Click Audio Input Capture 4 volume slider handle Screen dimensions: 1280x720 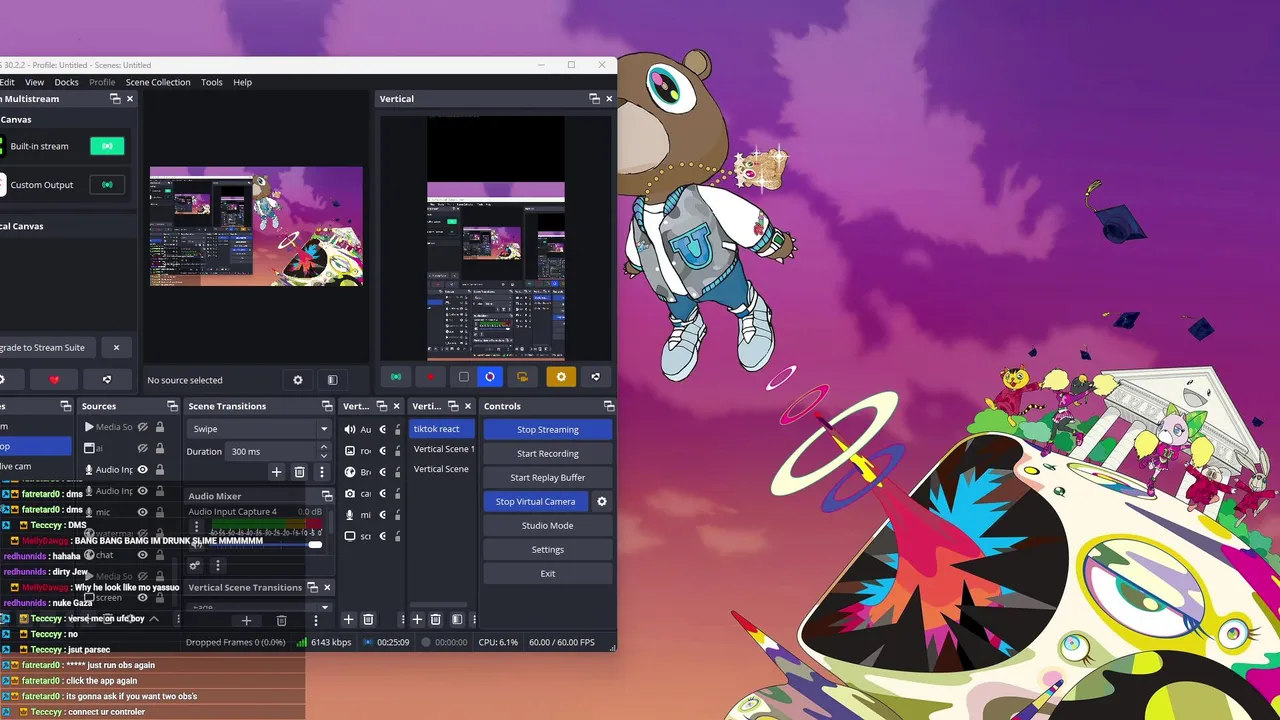(315, 544)
